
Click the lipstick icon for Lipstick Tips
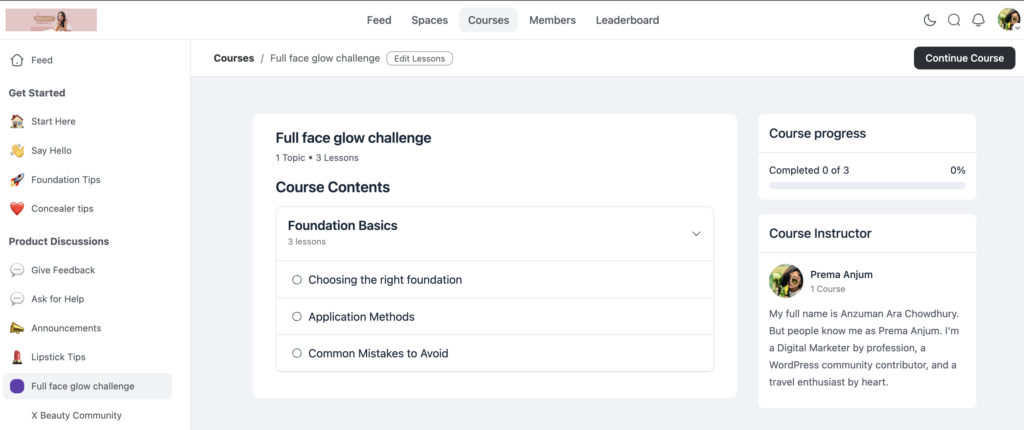[x=17, y=357]
